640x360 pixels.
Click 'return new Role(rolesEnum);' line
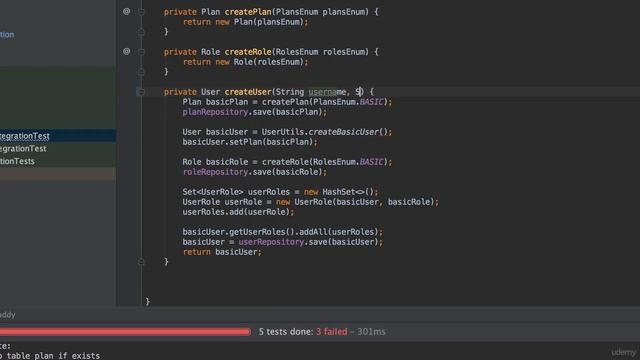[x=245, y=62]
